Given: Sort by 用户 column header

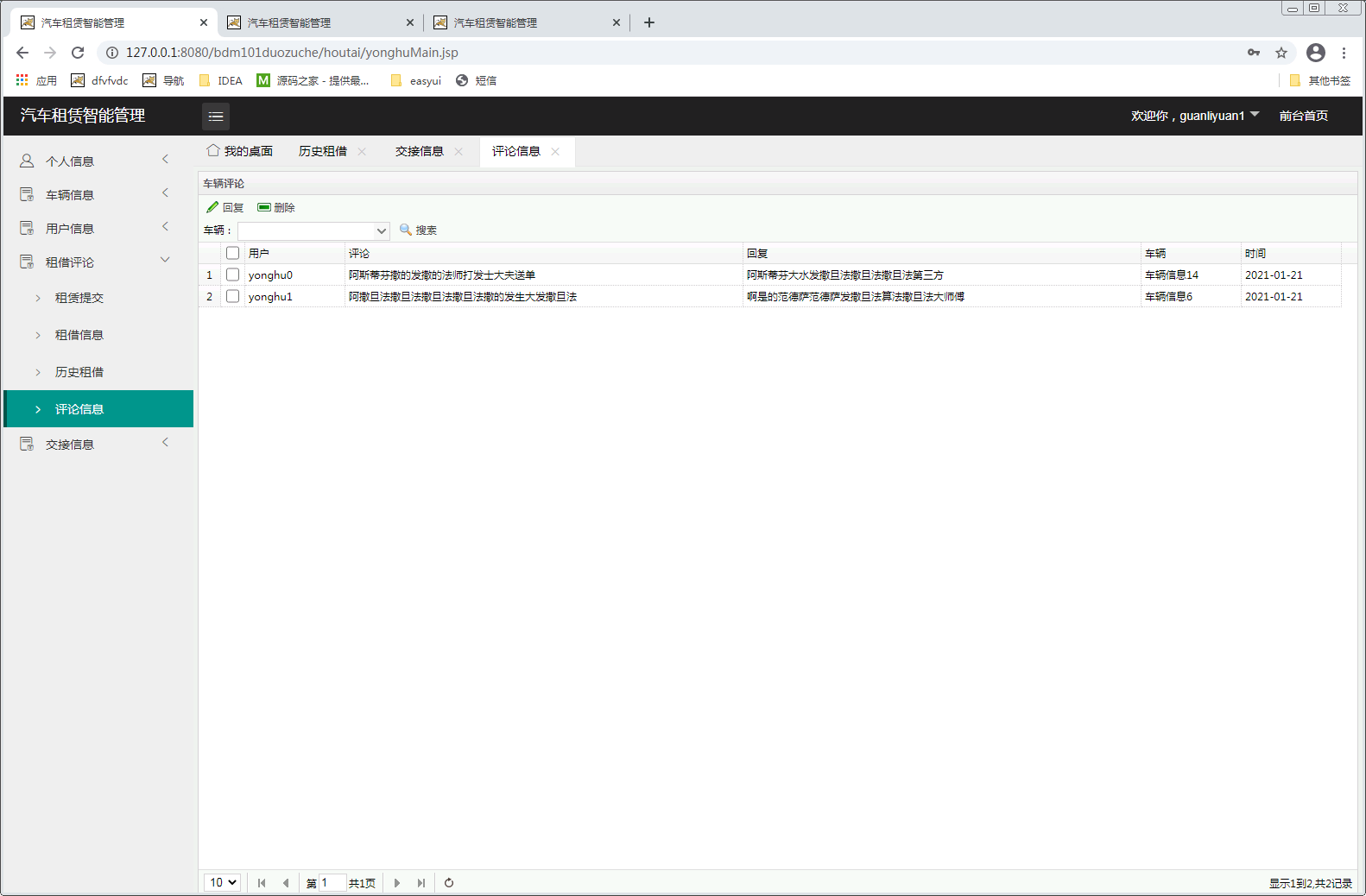Looking at the screenshot, I should 294,253.
